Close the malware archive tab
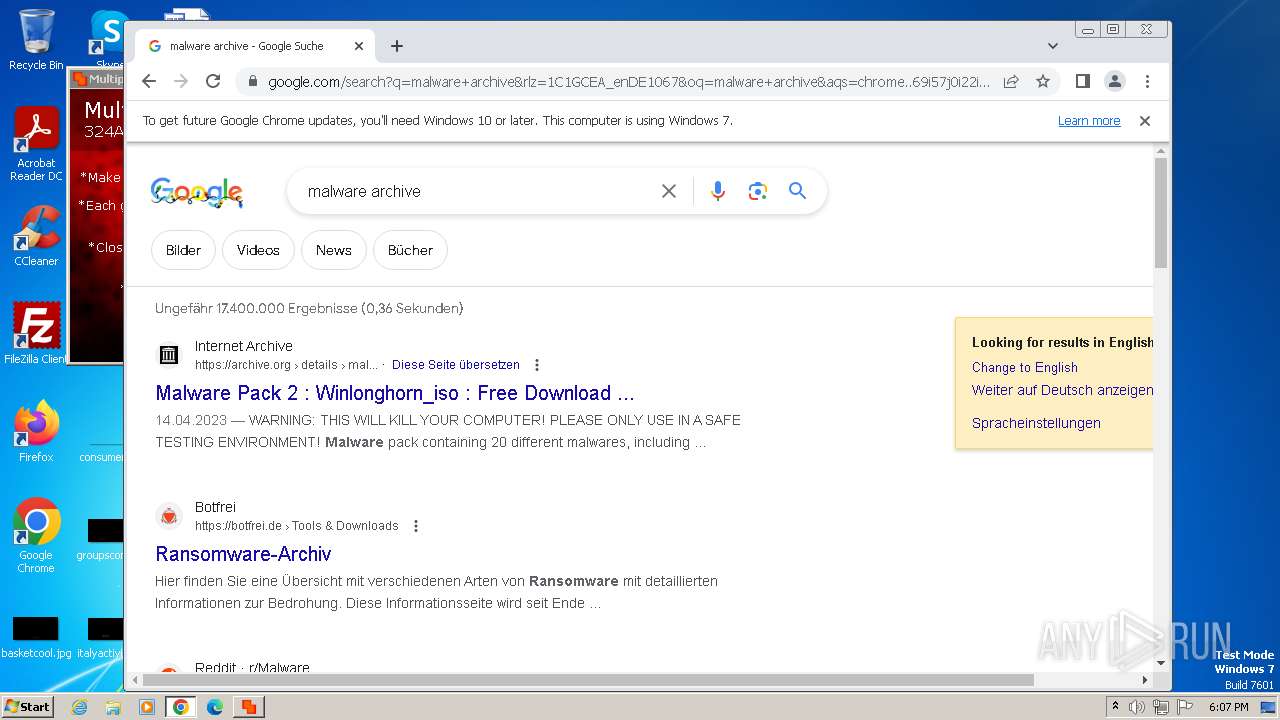 click(x=359, y=46)
